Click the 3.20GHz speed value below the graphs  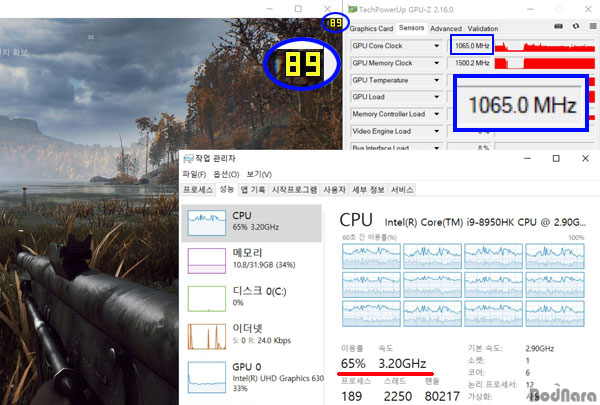402,363
